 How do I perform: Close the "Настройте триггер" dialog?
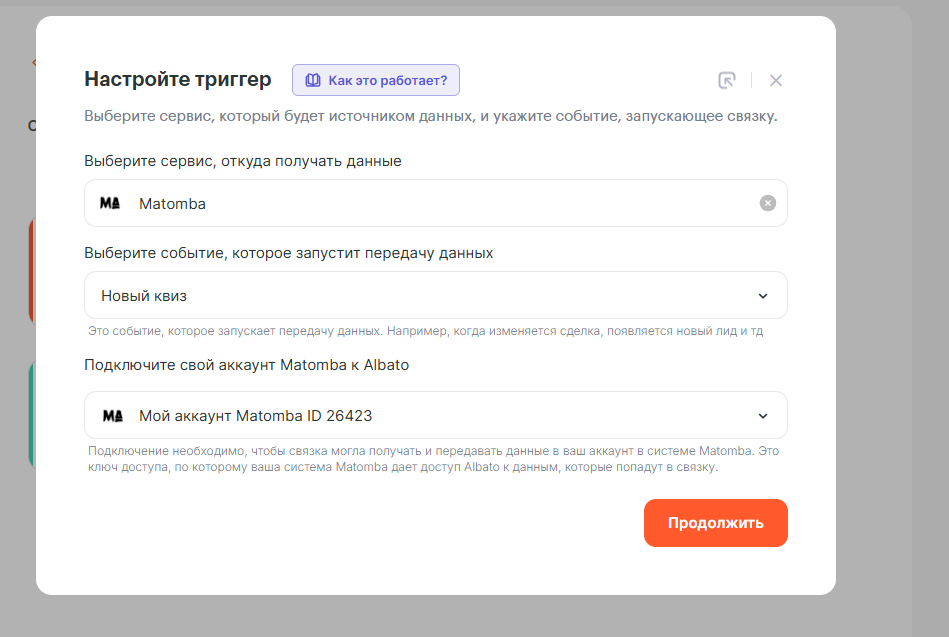pos(776,81)
